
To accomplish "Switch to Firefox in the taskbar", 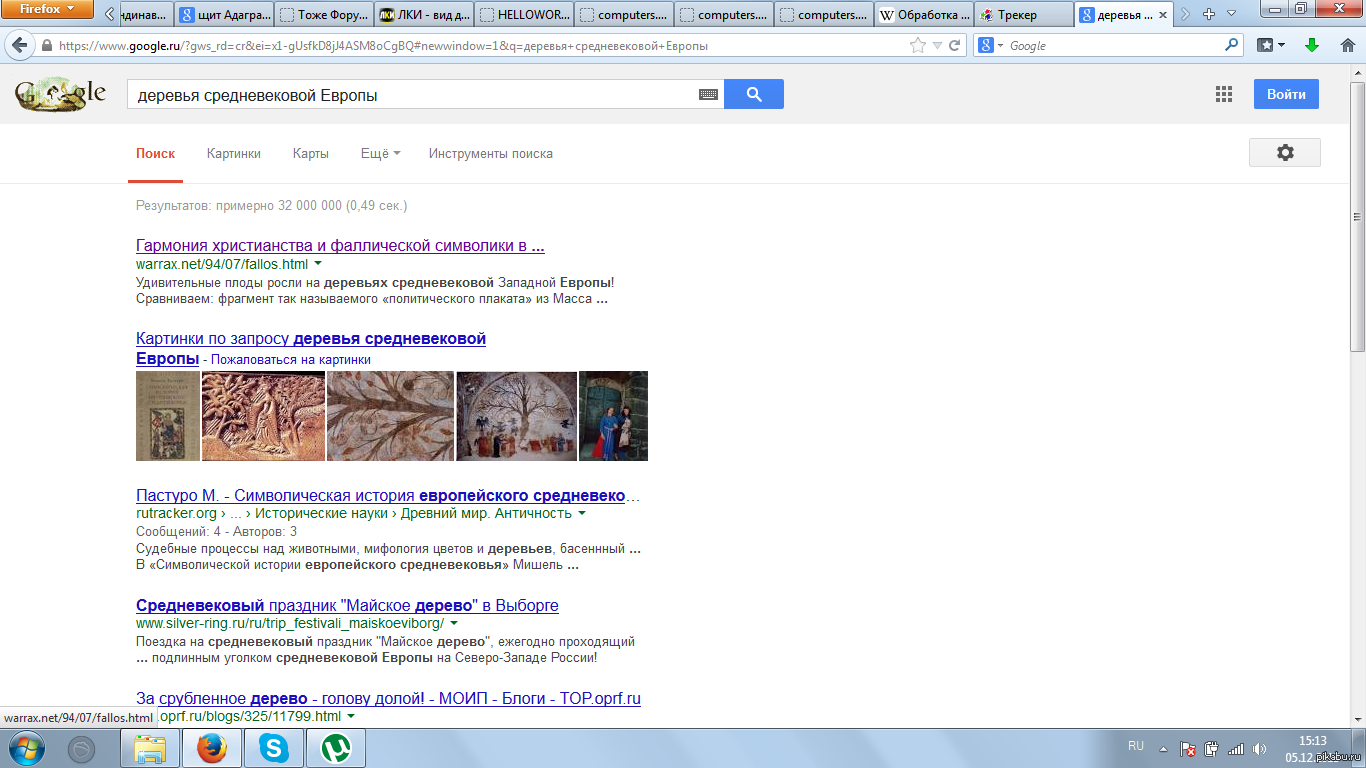I will 212,748.
